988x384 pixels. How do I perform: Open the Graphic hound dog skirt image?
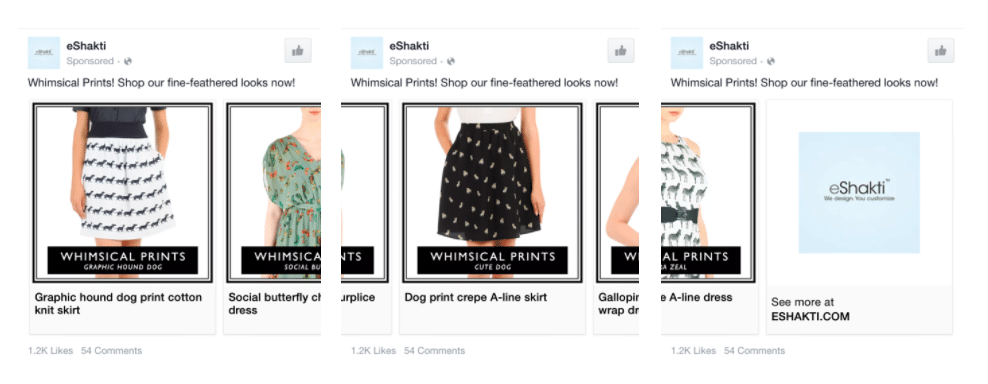point(123,193)
